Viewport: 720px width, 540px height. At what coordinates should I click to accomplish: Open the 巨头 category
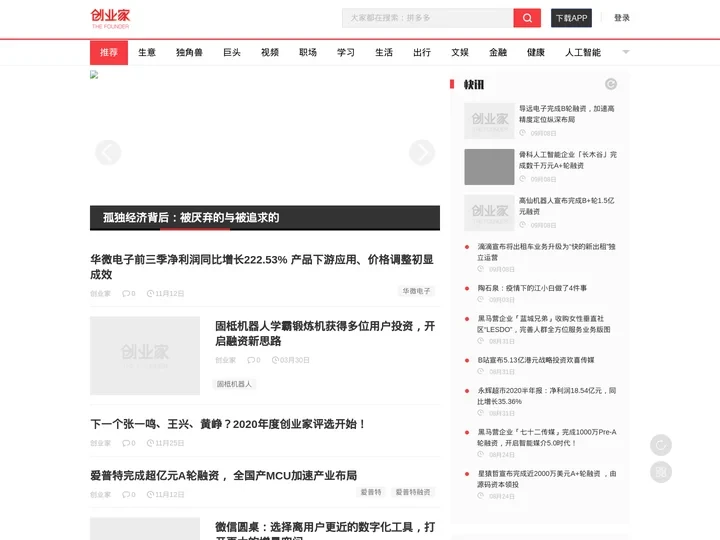click(x=232, y=52)
